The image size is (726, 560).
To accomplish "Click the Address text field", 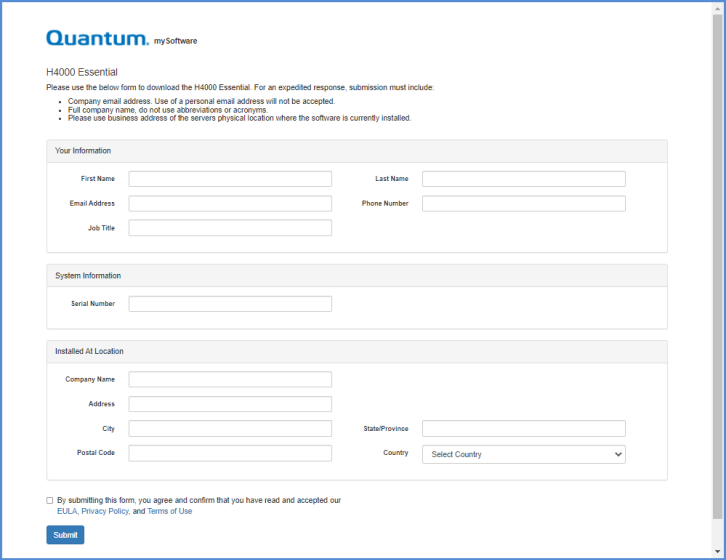I will (x=230, y=404).
